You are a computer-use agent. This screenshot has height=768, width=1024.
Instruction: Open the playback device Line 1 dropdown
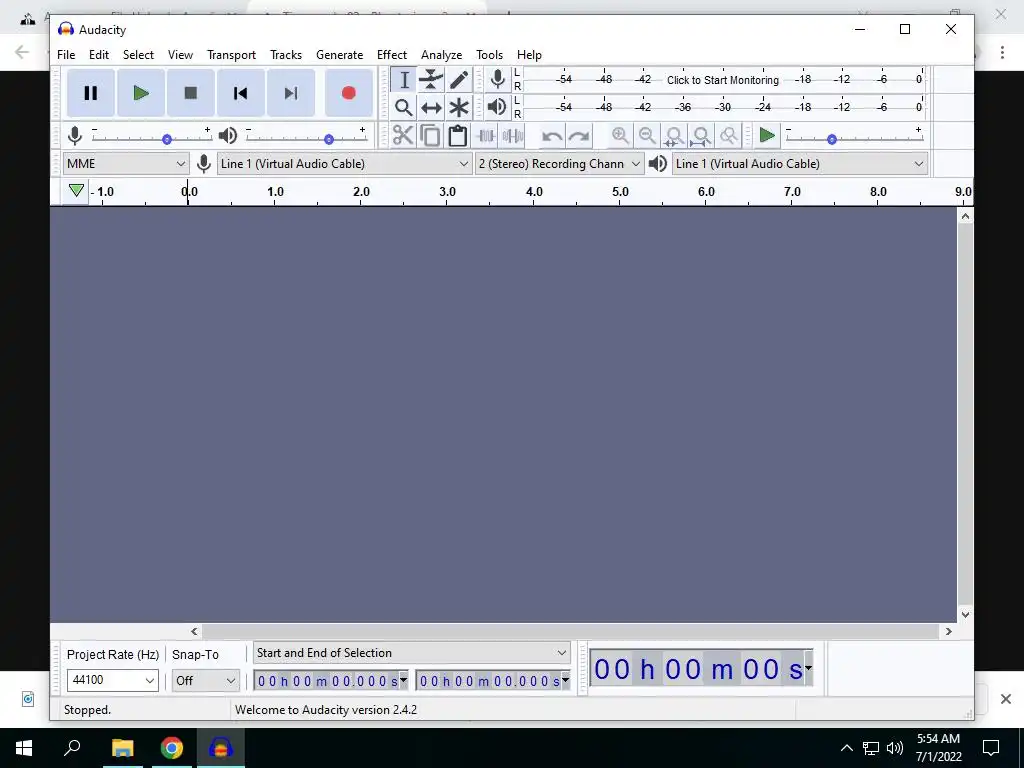(800, 164)
